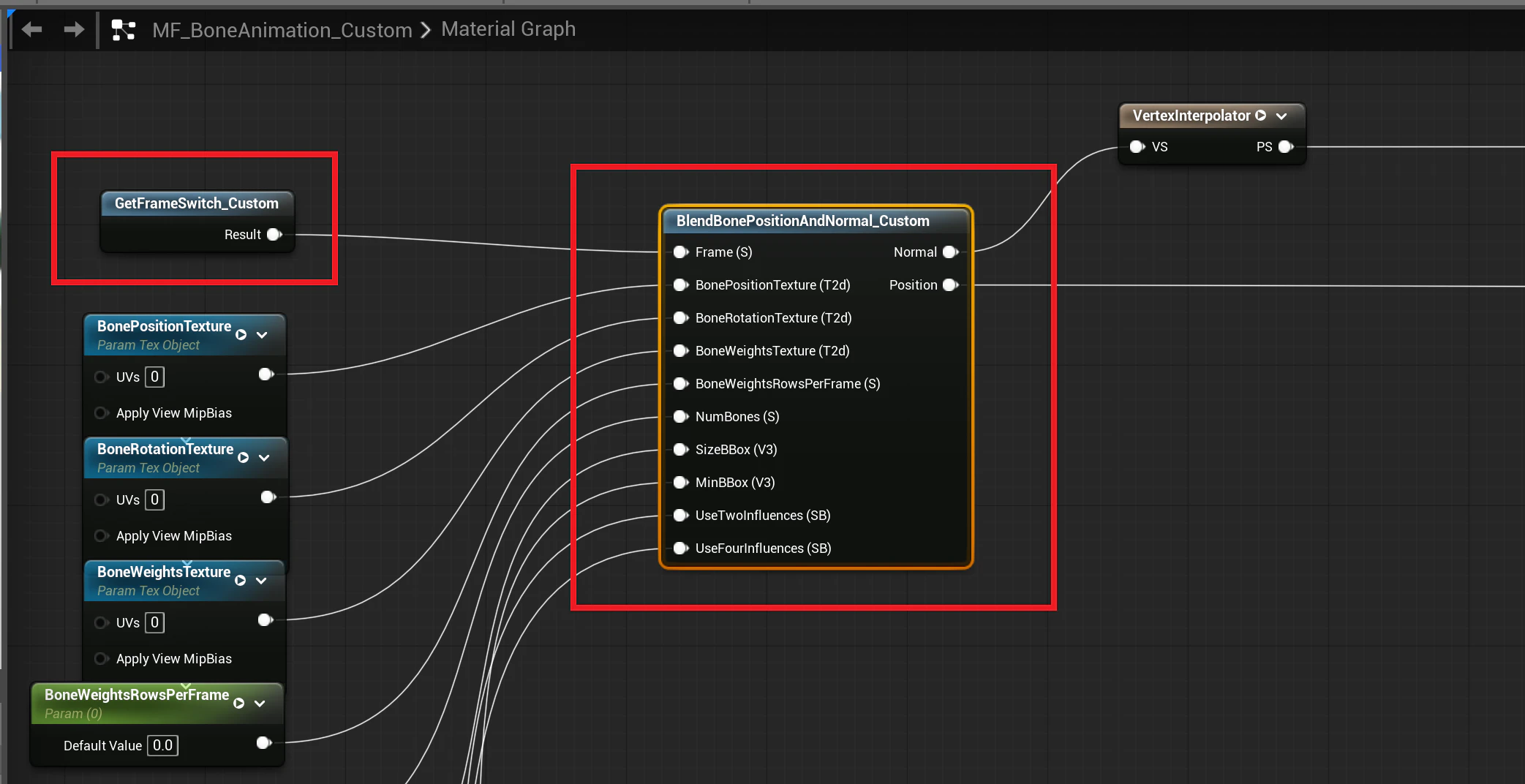Click the Normal output pin
1525x784 pixels.
click(x=951, y=252)
